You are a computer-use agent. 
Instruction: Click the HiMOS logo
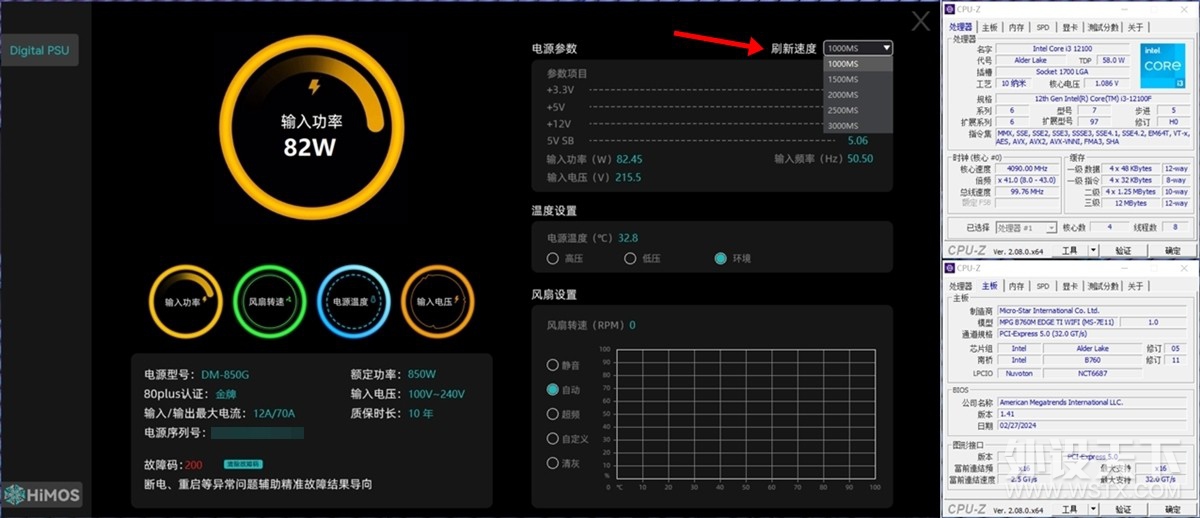pyautogui.click(x=42, y=495)
